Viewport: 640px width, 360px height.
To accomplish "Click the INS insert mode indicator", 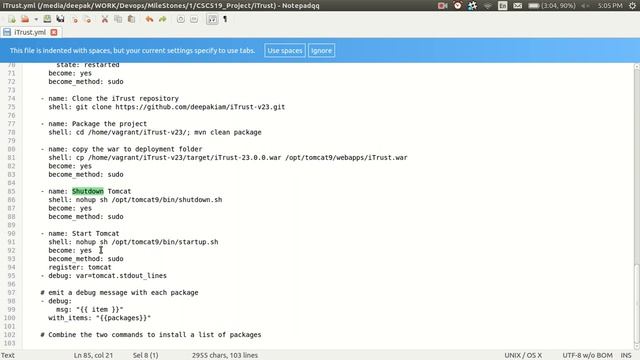I will 626,356.
